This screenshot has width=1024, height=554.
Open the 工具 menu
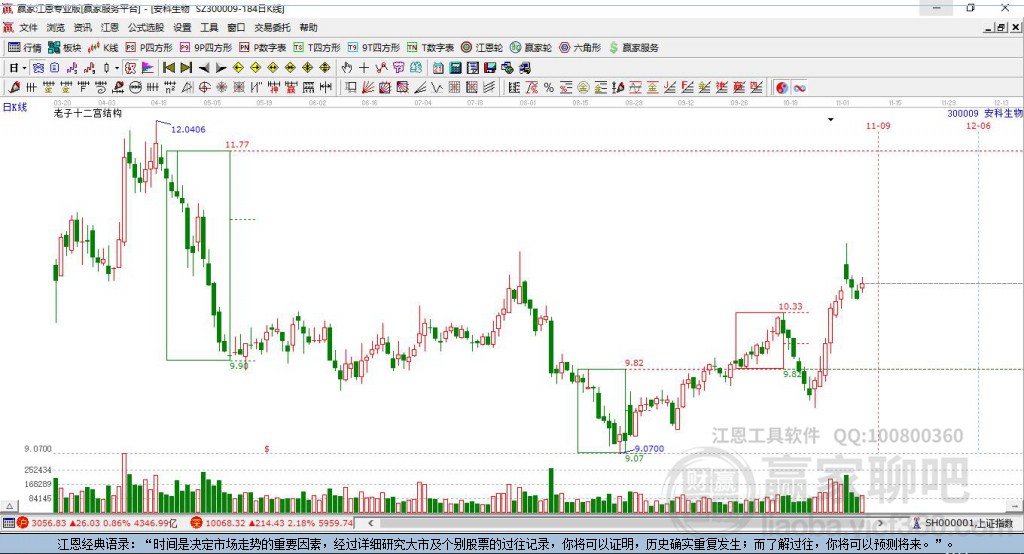pos(209,27)
